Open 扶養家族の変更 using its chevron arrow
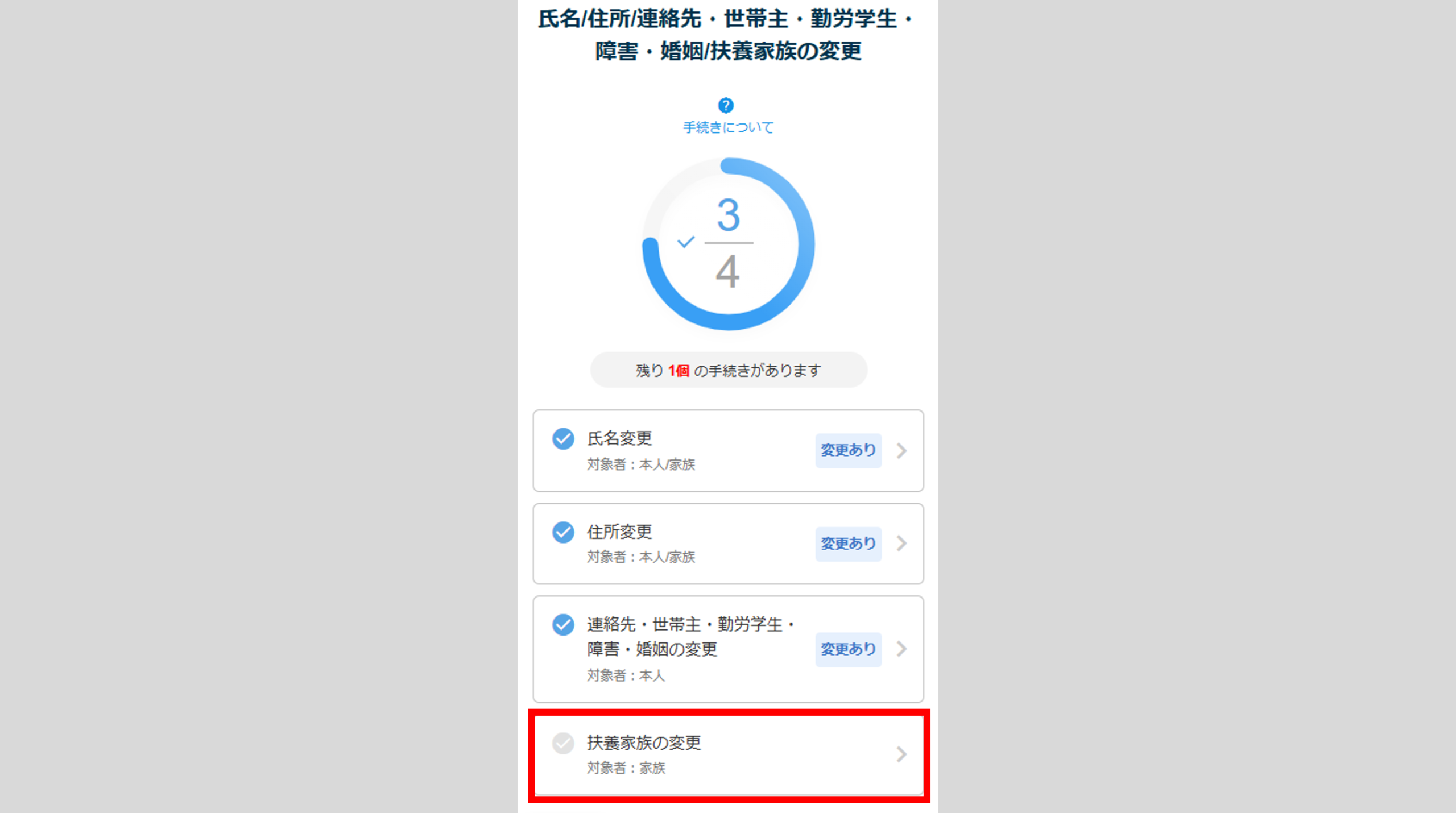Screen dimensions: 1456x813 coord(901,754)
